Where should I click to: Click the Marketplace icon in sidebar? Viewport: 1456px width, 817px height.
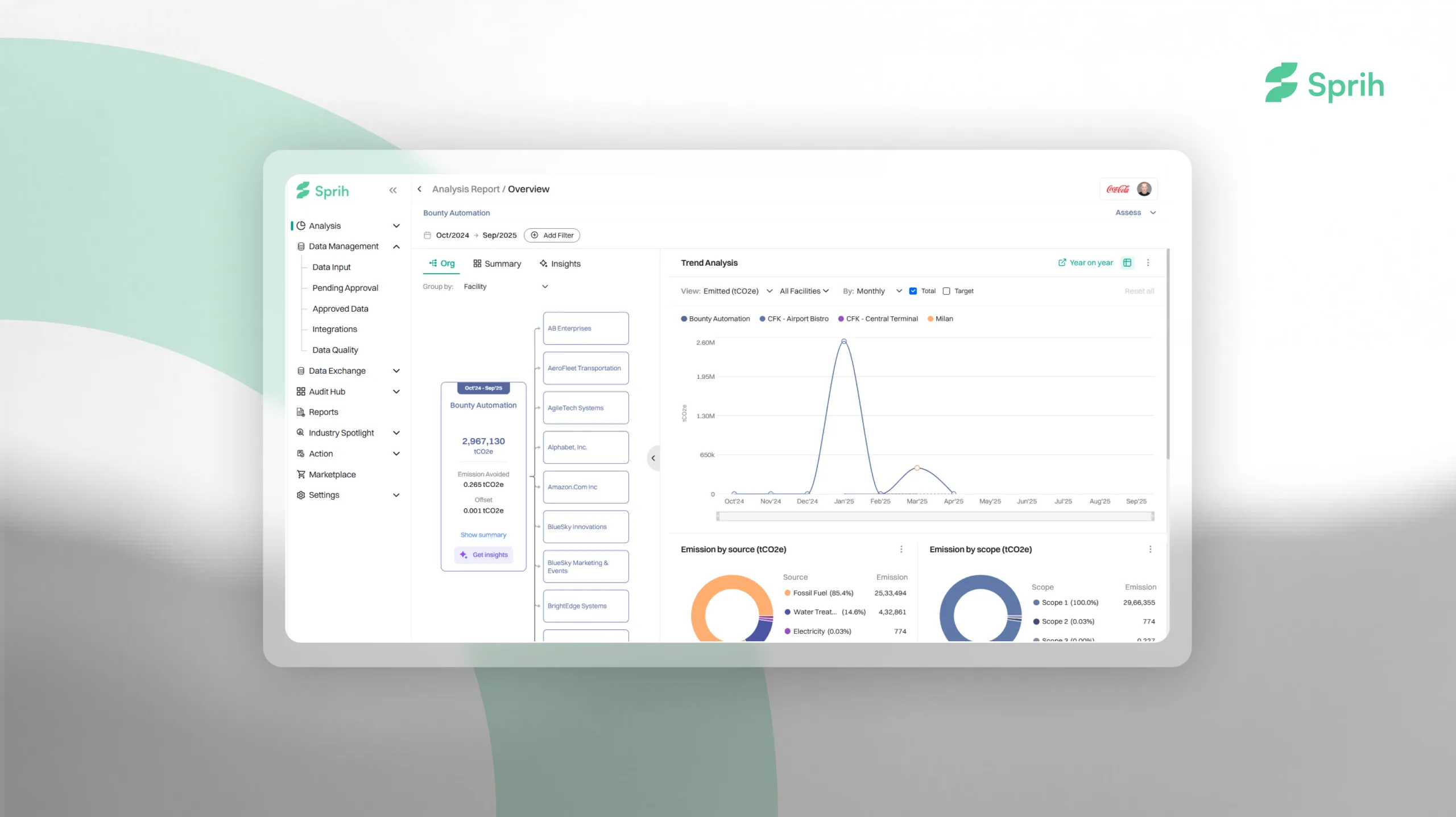(301, 474)
